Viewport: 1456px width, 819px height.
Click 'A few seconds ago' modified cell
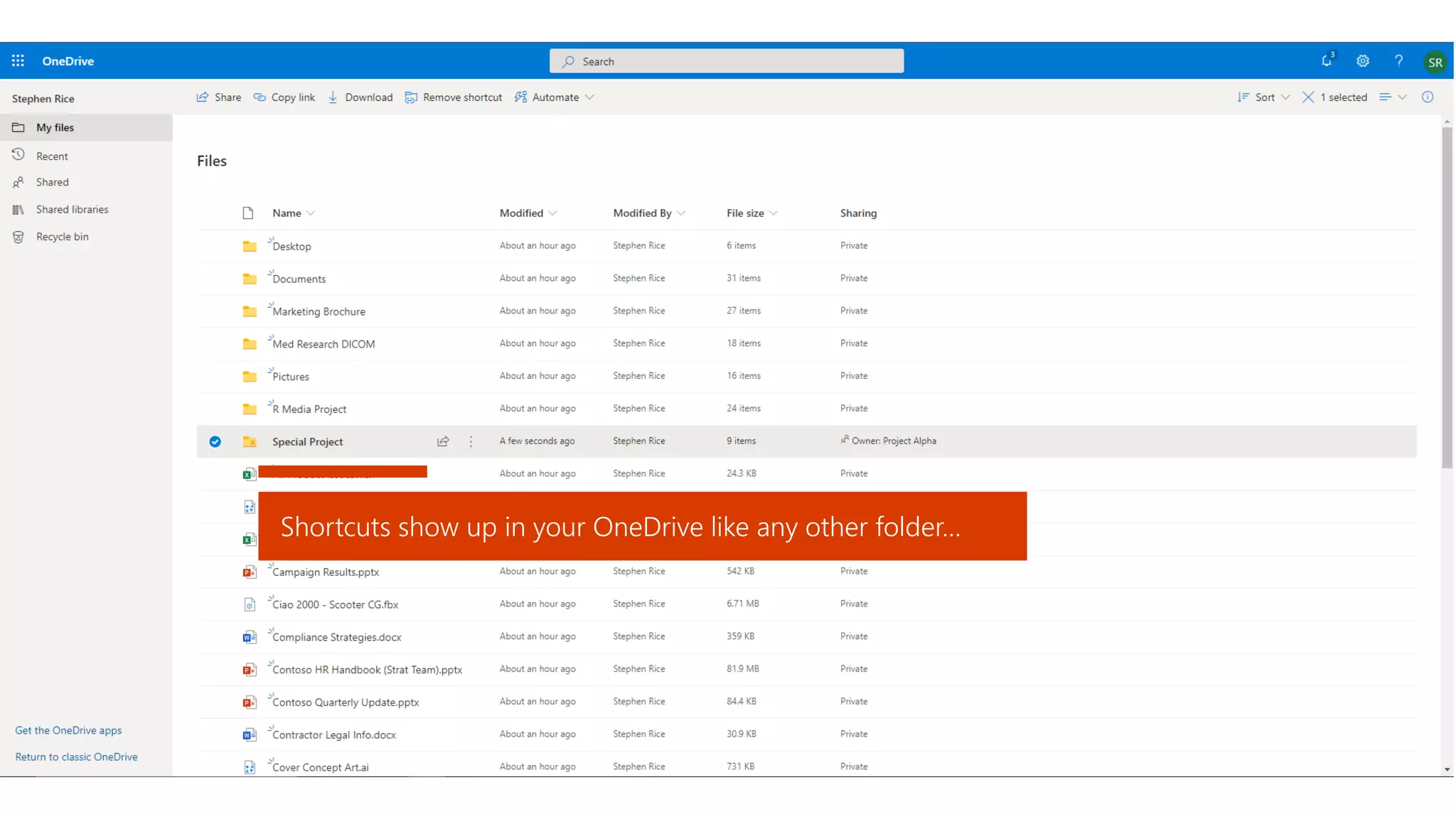[537, 441]
